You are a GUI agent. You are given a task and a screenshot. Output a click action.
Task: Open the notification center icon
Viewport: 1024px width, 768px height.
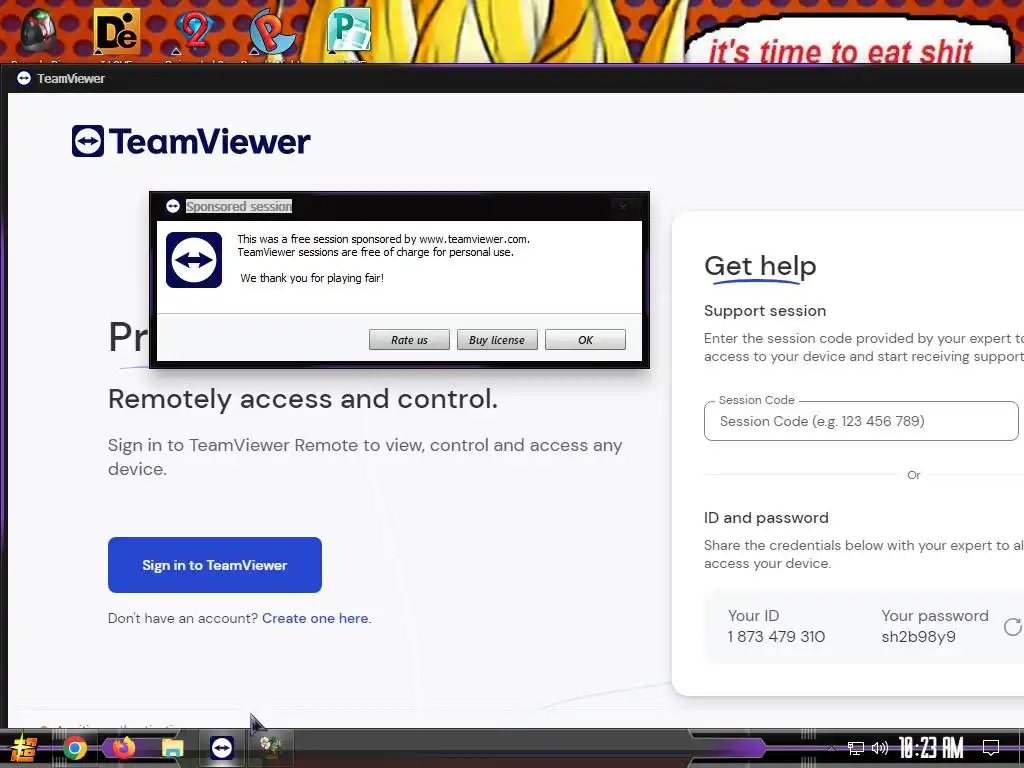991,748
